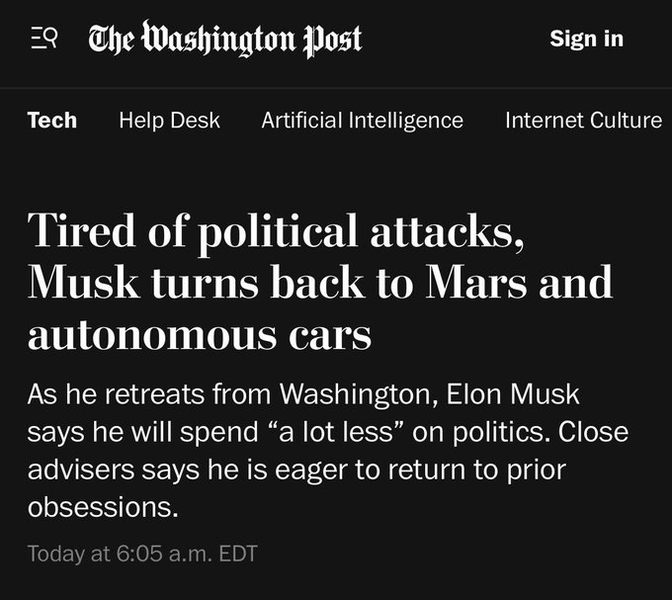
Task: Choose Help Desk in navigation bar
Action: pos(169,120)
